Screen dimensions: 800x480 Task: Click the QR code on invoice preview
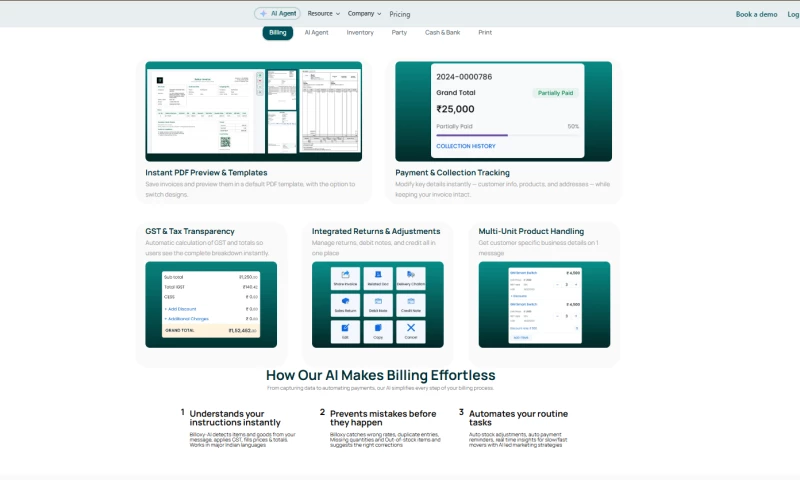click(226, 142)
